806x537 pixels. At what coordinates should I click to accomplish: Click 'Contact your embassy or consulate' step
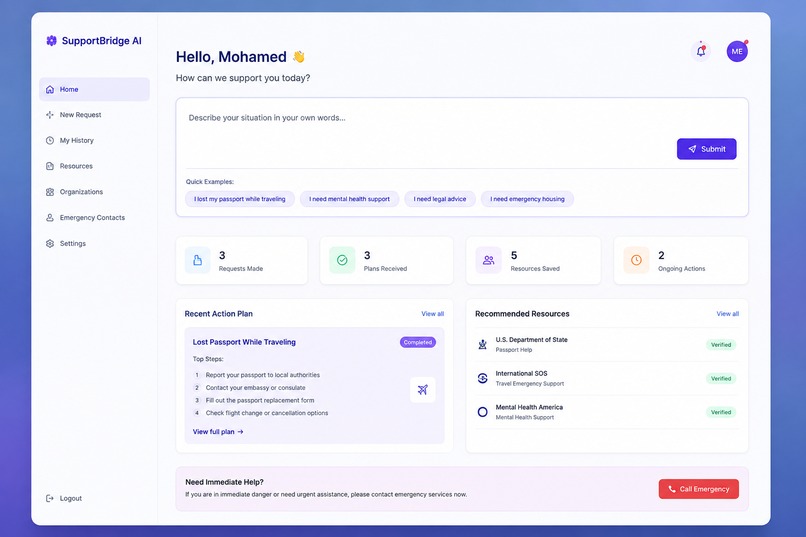[x=255, y=387]
